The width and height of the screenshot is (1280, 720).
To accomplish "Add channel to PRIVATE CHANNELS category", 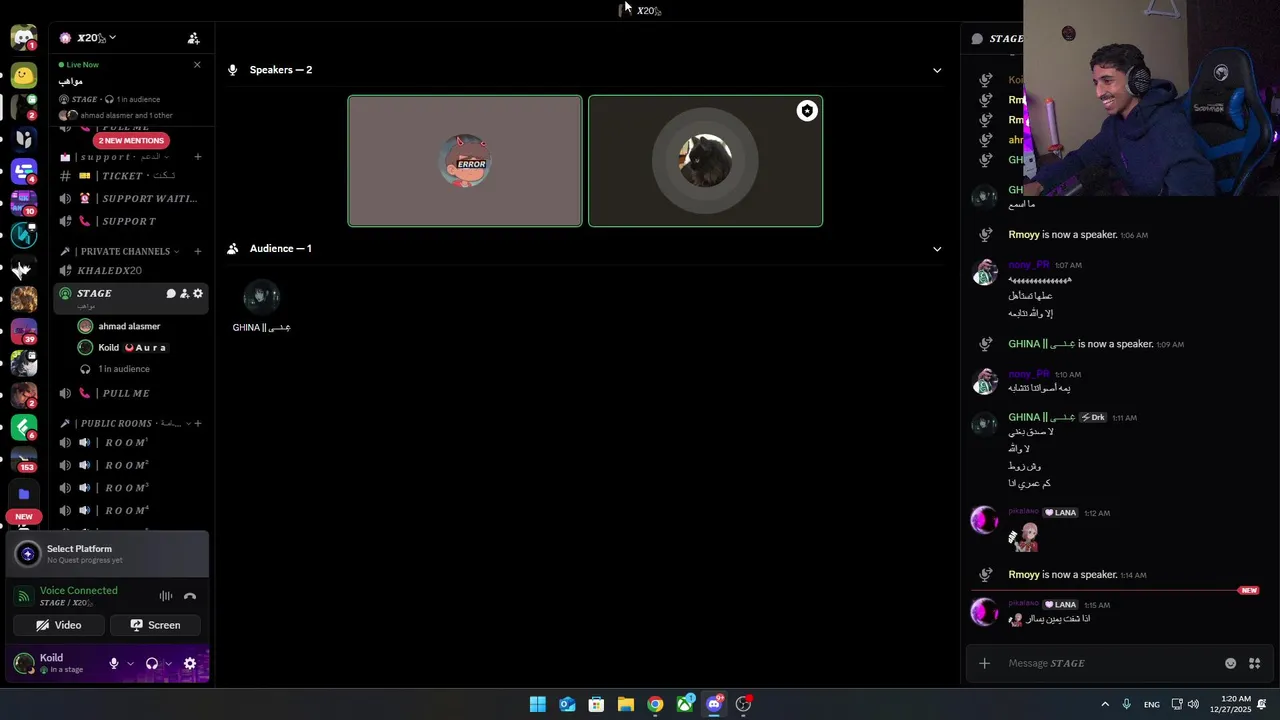I will coord(198,251).
